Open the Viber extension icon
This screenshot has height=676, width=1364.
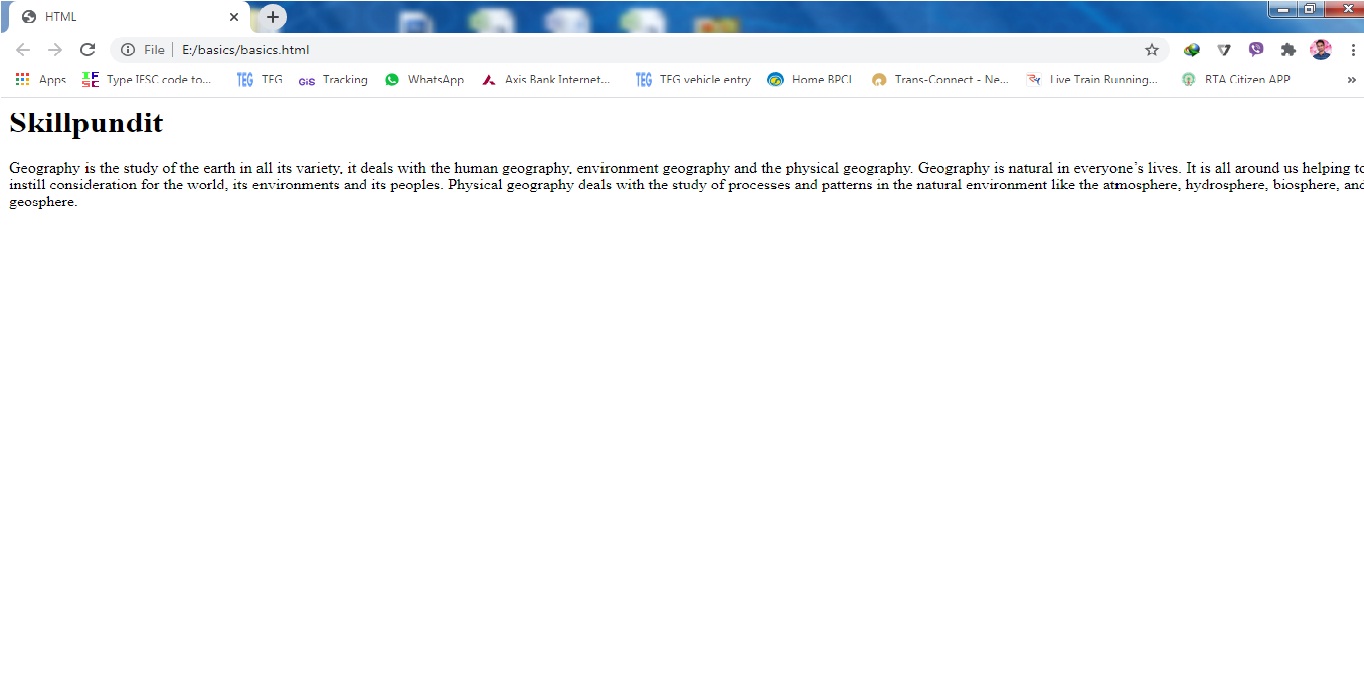pos(1256,50)
